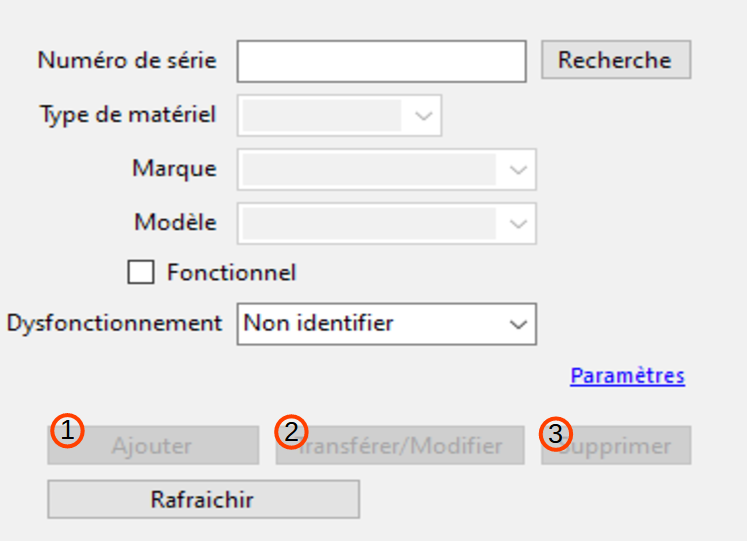Click inside the Type de matériel field
The height and width of the screenshot is (541, 749).
(x=339, y=116)
